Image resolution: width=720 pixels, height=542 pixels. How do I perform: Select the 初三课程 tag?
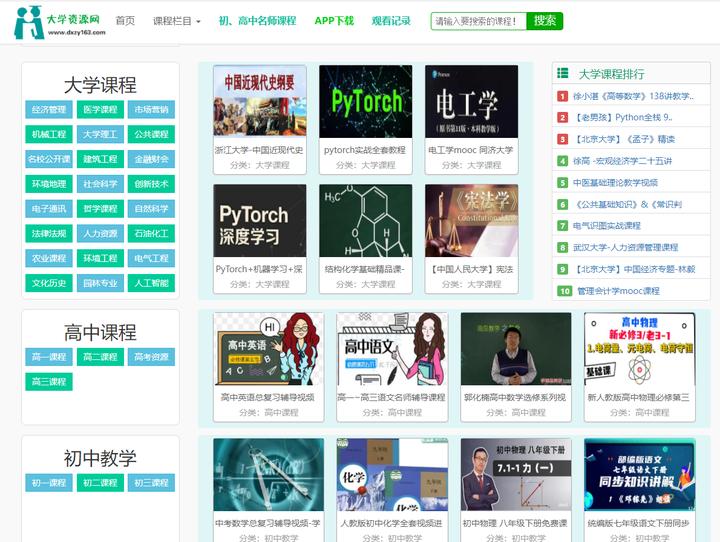151,483
